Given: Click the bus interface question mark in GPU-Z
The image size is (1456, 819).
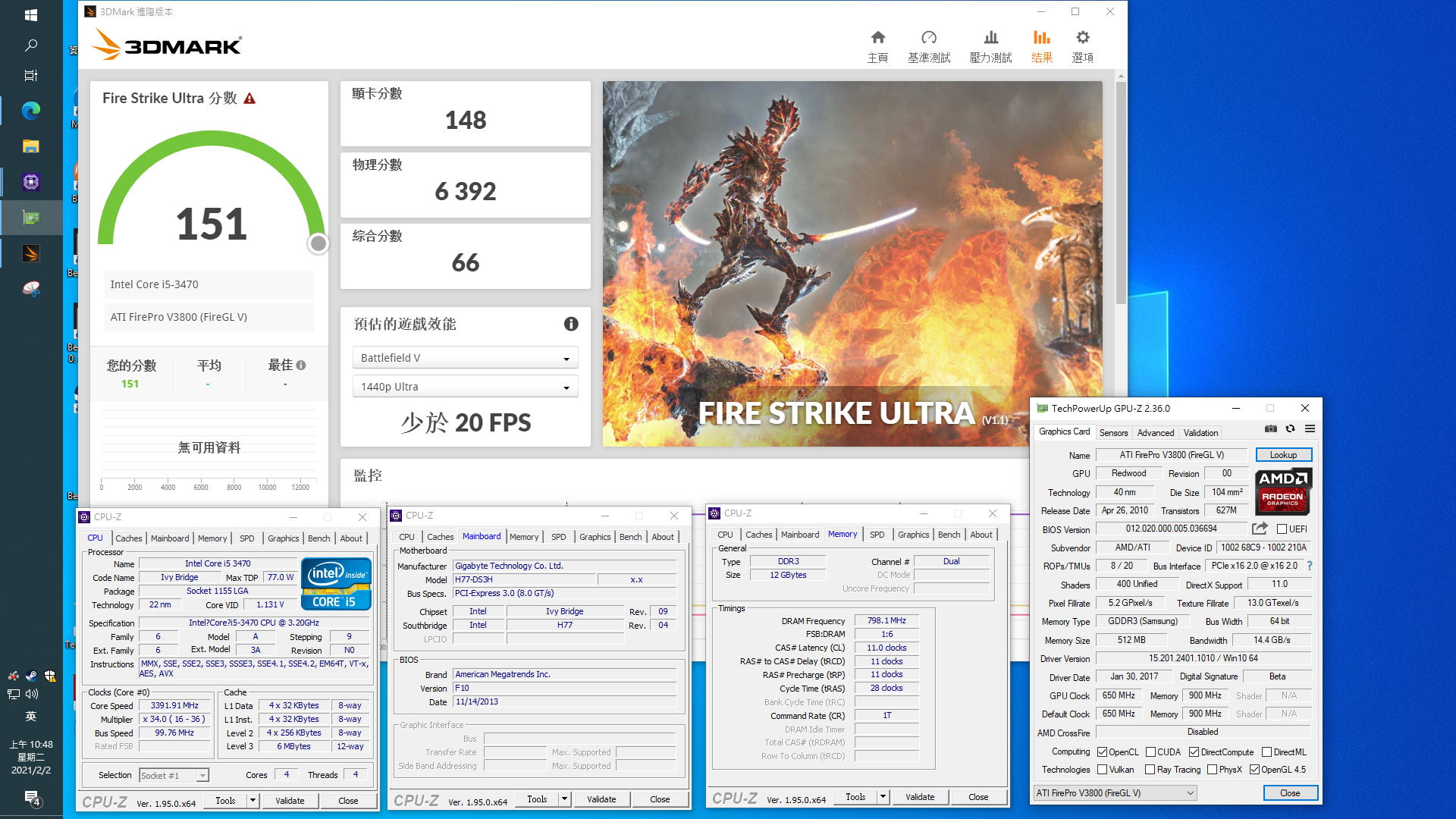Looking at the screenshot, I should point(1310,566).
